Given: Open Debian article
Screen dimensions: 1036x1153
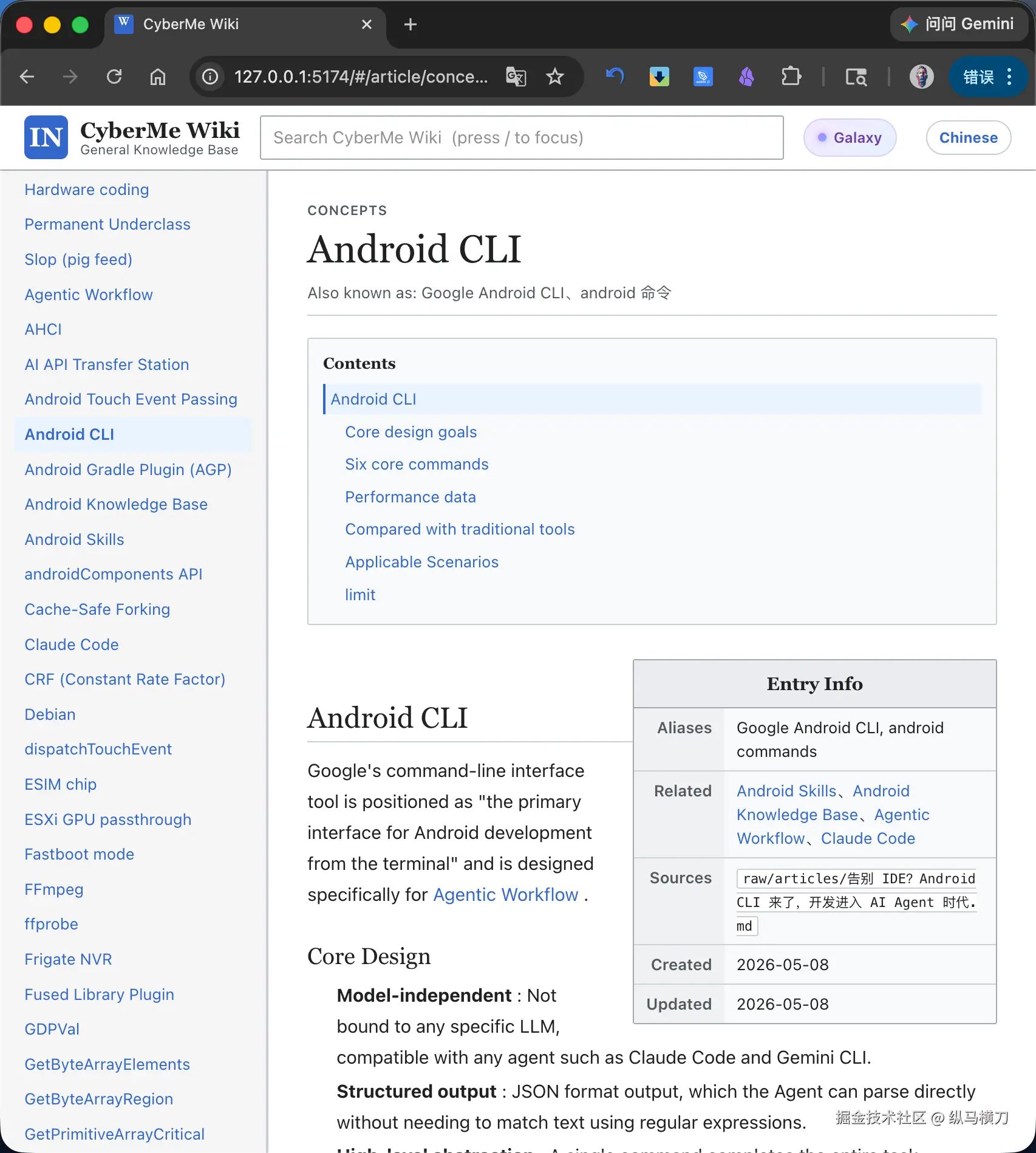Looking at the screenshot, I should tap(50, 714).
